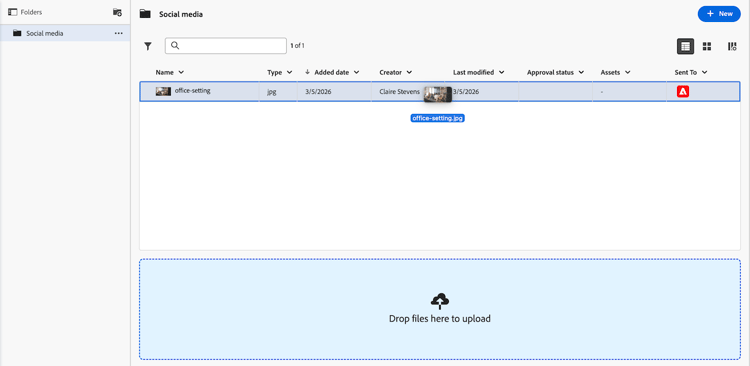Screen dimensions: 750x366
Task: Switch to table list view
Action: pyautogui.click(x=685, y=46)
